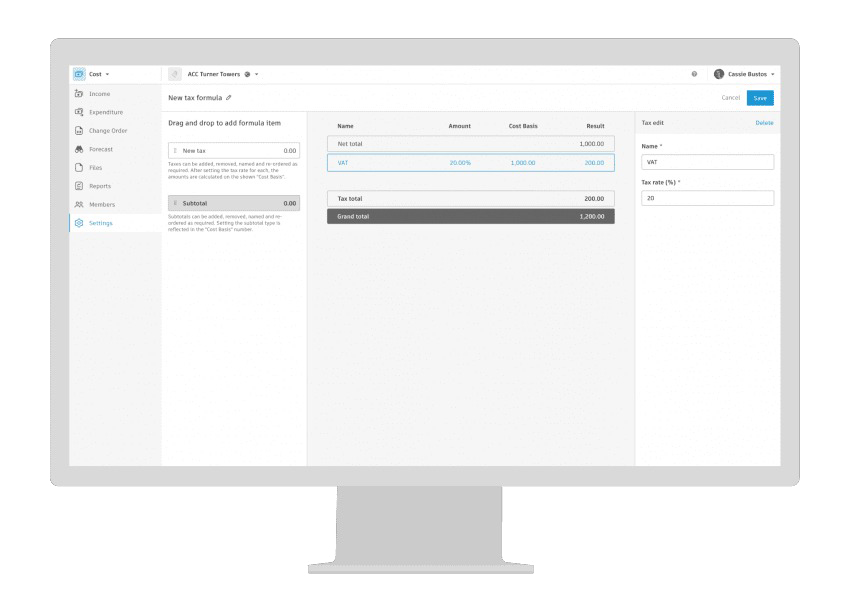Go to the Expenditure section
This screenshot has width=855, height=600.
[x=106, y=112]
